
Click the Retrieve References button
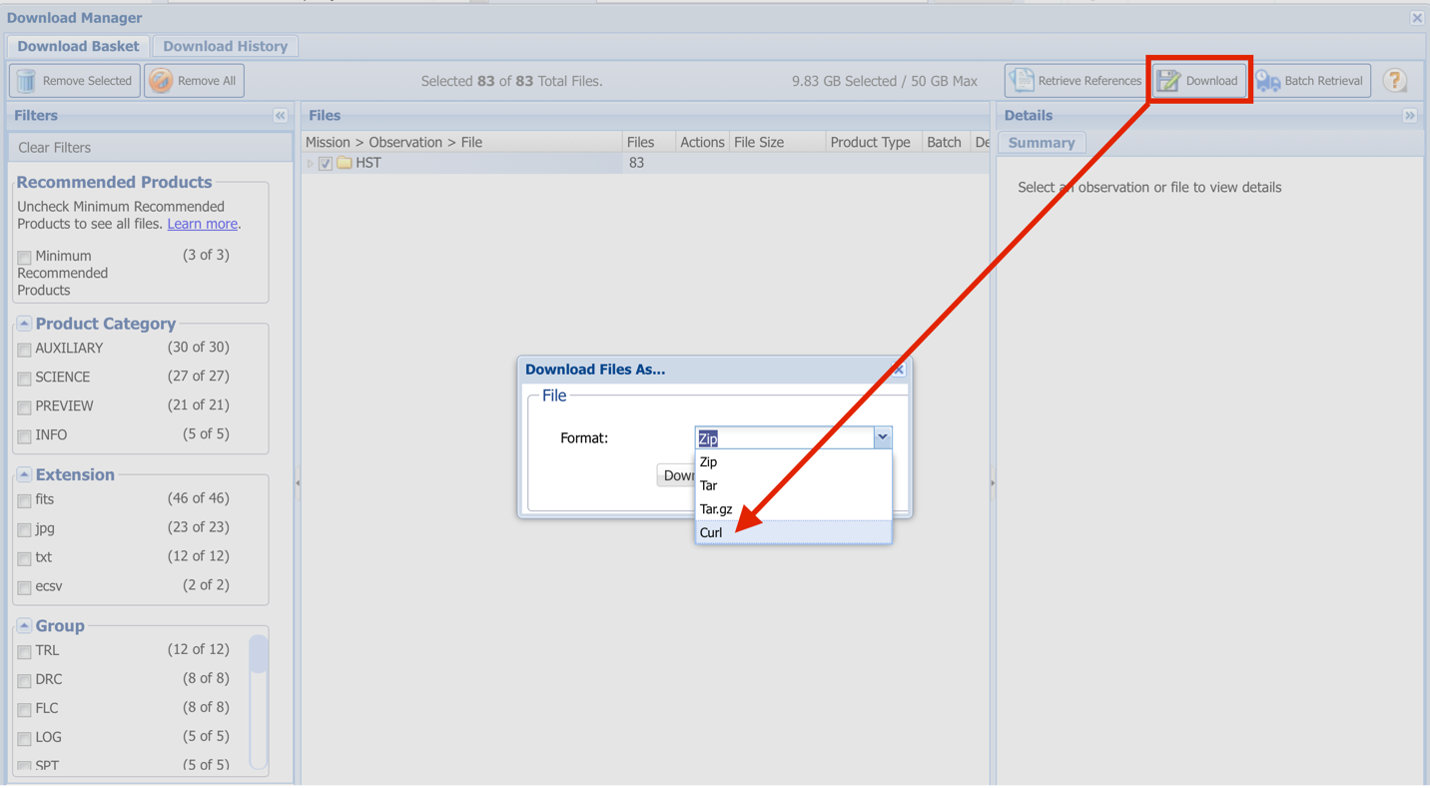tap(1075, 81)
